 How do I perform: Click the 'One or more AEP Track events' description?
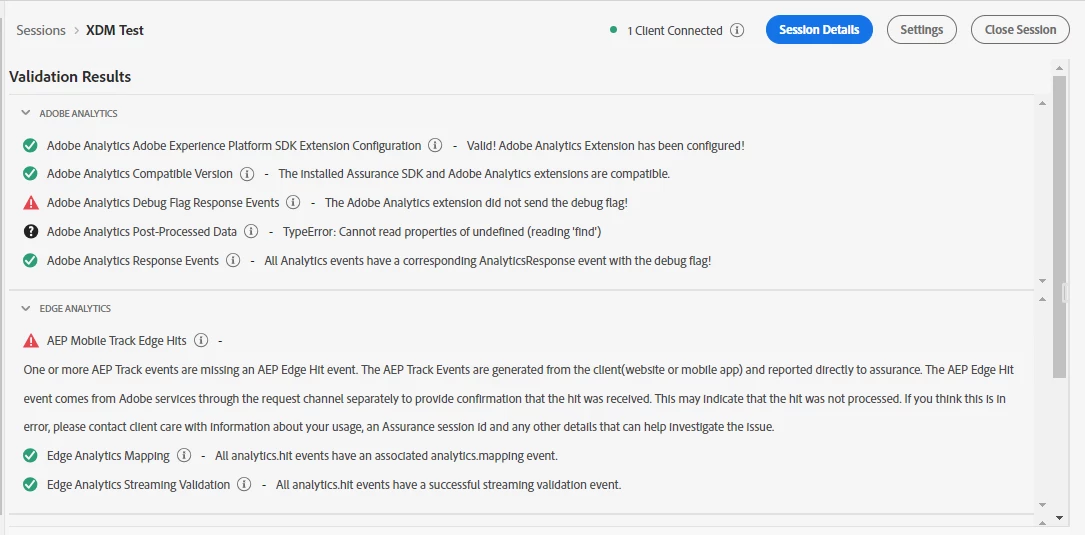click(x=518, y=398)
